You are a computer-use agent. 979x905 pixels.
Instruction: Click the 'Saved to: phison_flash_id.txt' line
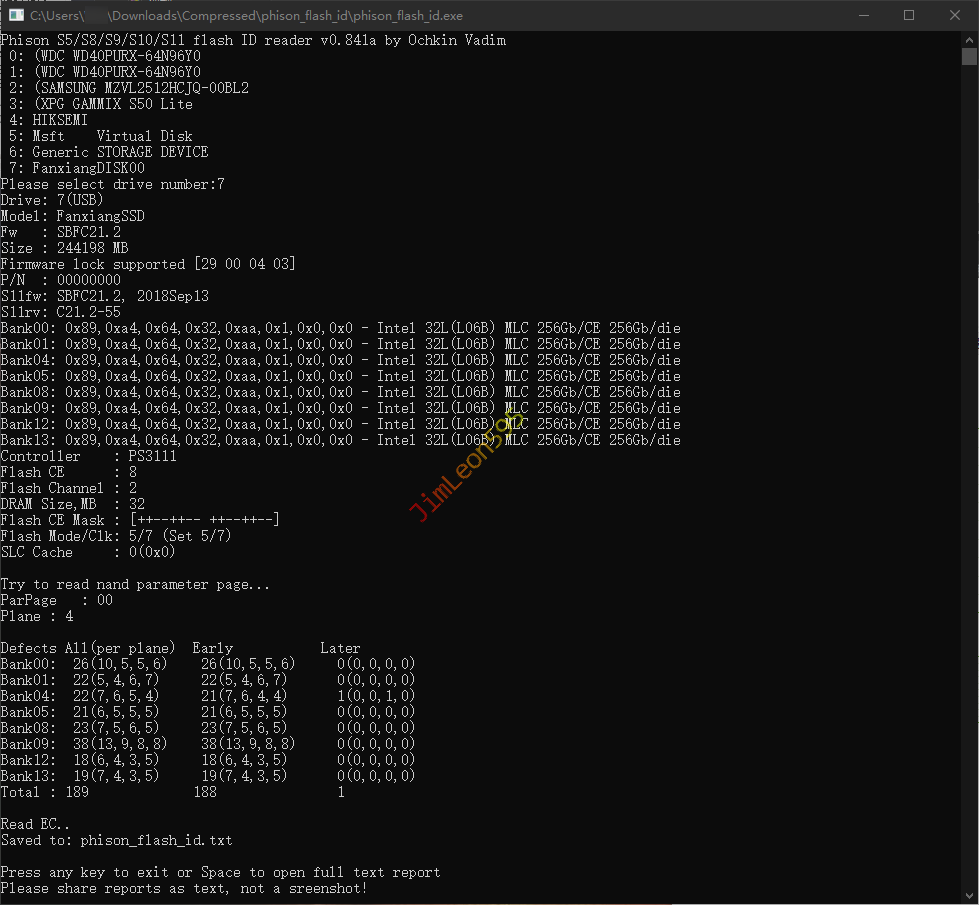116,840
